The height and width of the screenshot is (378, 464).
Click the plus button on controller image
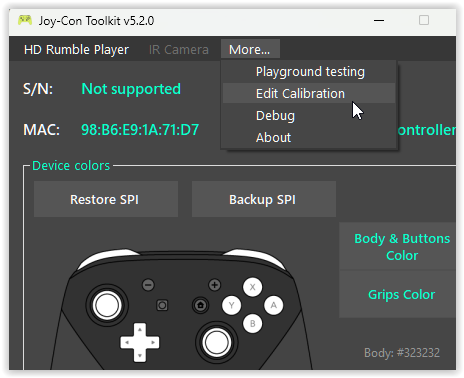coord(214,285)
